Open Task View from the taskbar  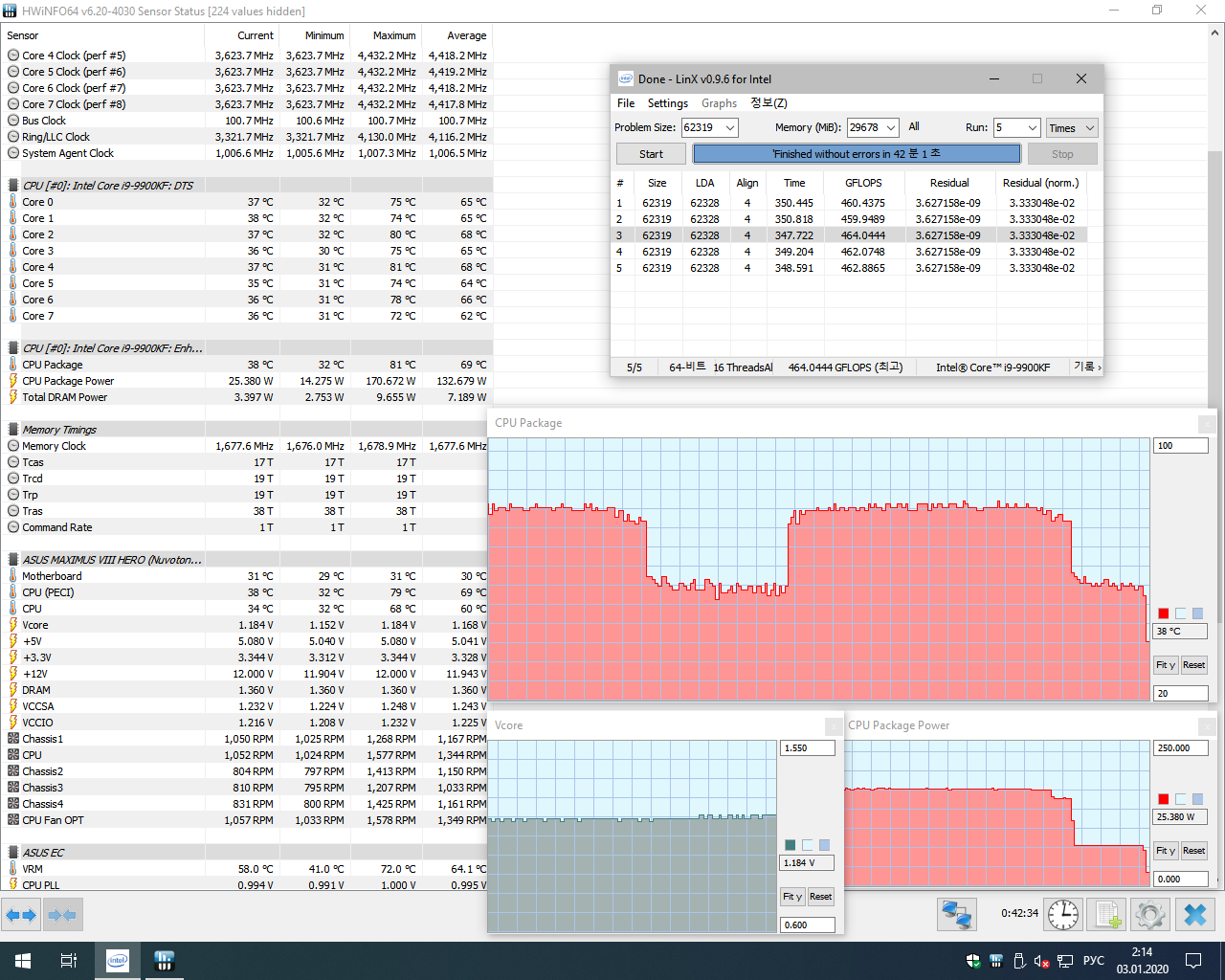point(69,961)
